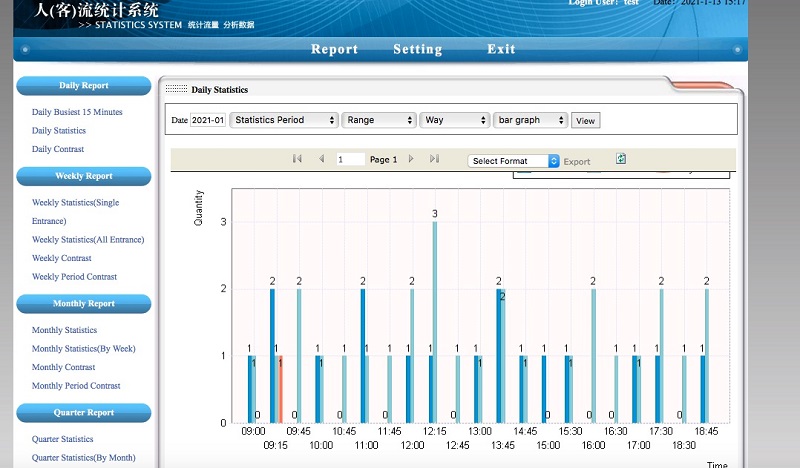Click the Export link
This screenshot has height=468, width=800.
(577, 162)
